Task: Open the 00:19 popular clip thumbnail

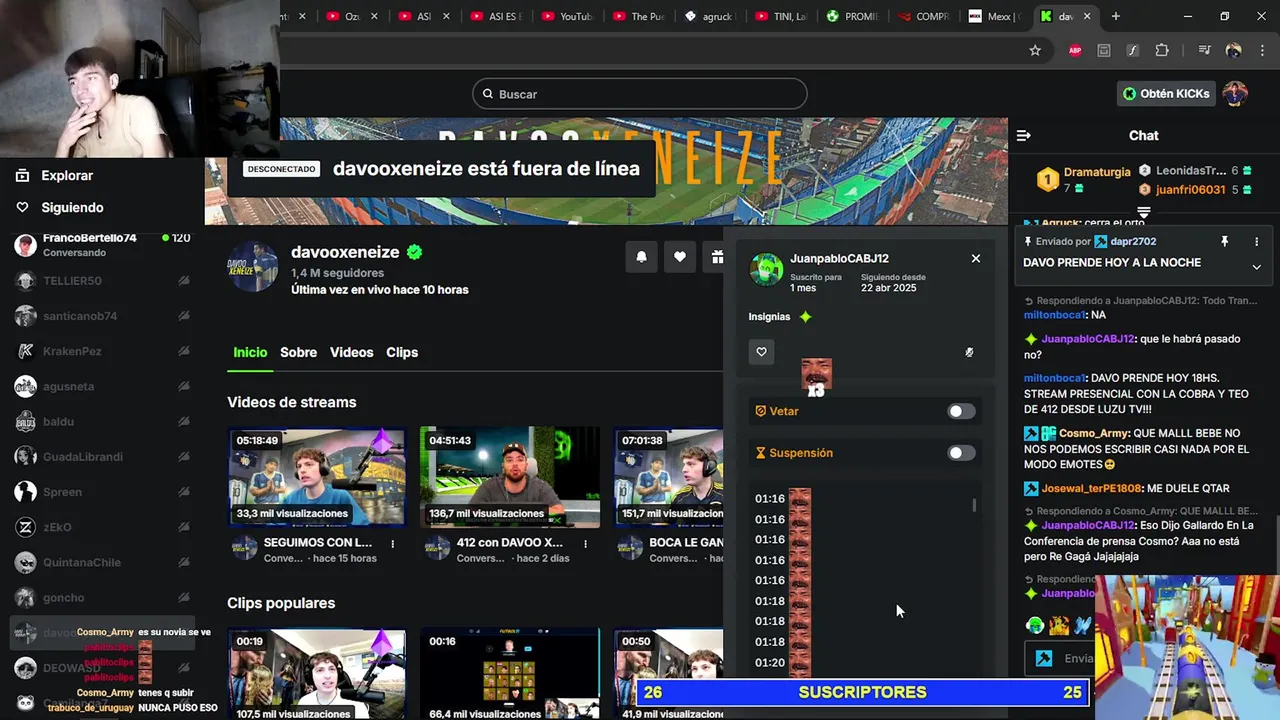Action: tap(316, 675)
